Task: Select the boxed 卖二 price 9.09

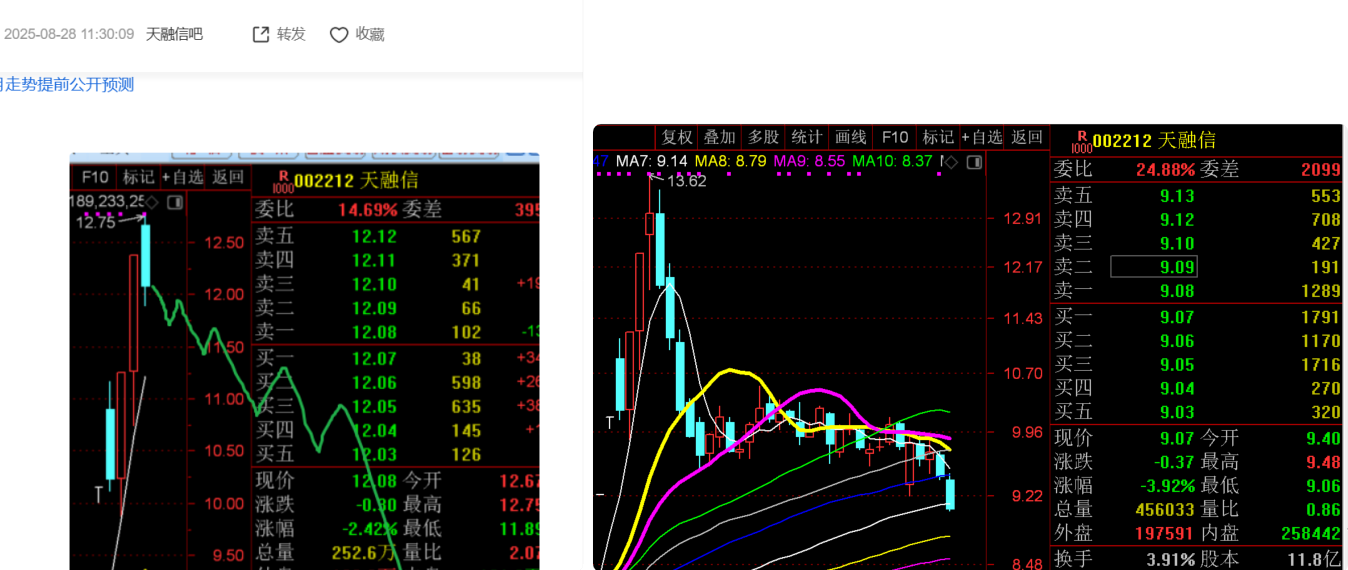Action: (1154, 267)
